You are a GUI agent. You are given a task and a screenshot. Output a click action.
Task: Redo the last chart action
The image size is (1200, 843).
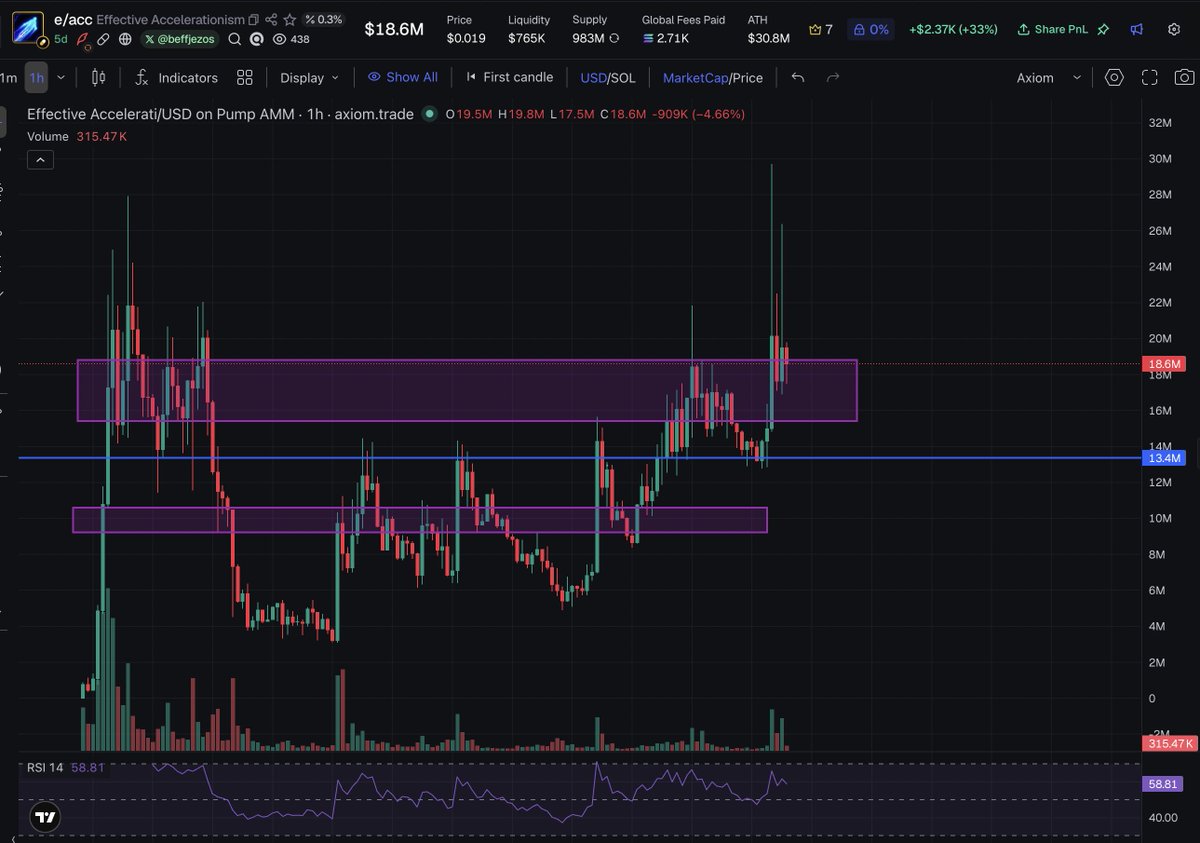pos(832,77)
